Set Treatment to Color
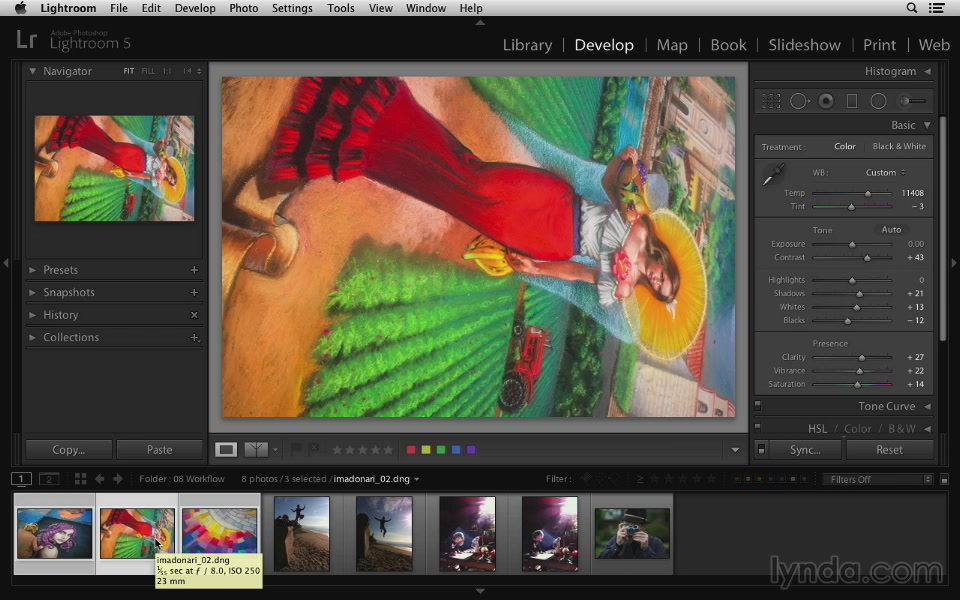This screenshot has width=960, height=600. (845, 146)
